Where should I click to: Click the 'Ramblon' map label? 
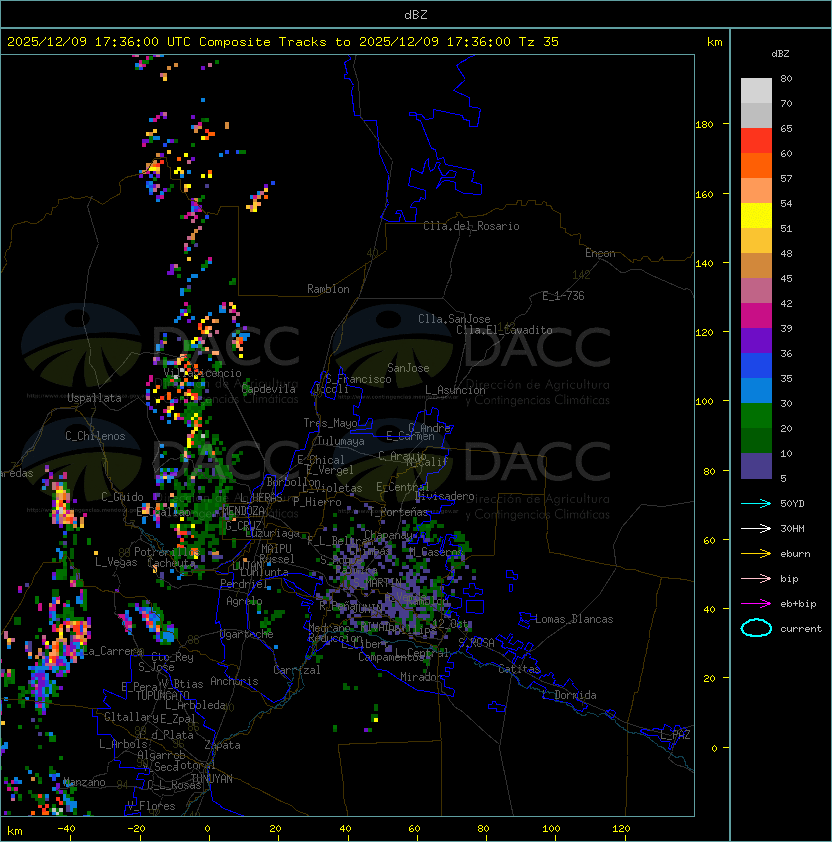[328, 289]
